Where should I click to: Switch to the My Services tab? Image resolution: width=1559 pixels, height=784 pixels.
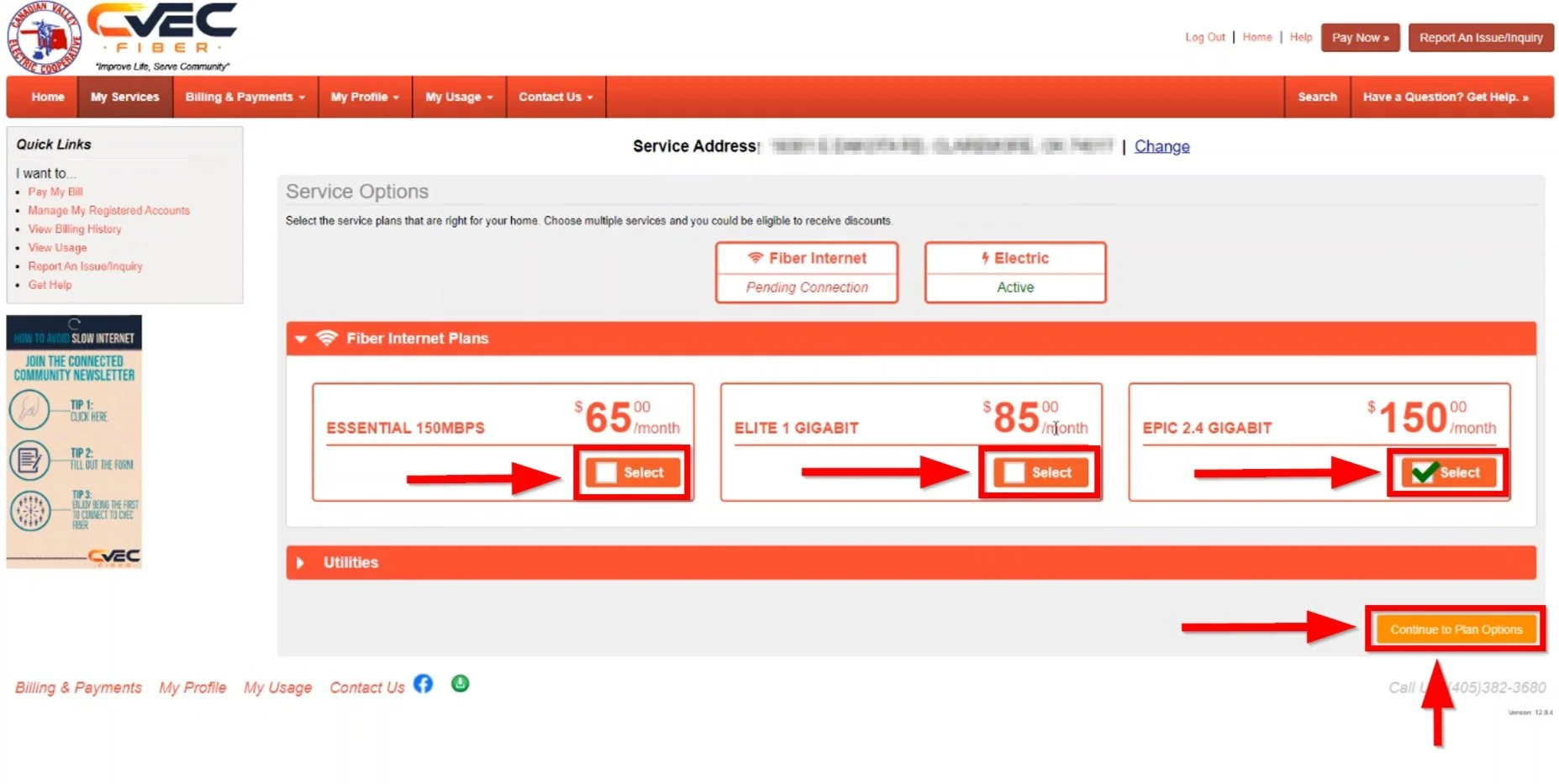point(124,97)
